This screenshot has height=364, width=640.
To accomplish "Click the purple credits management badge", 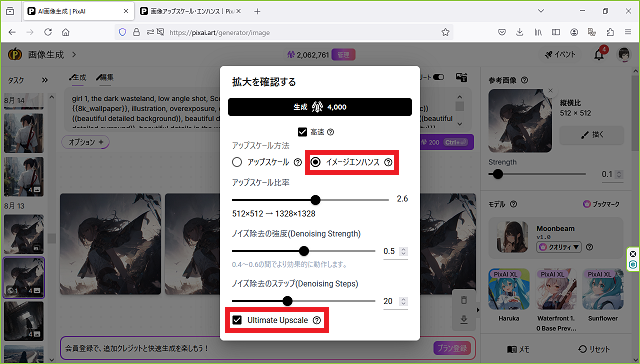I will click(x=343, y=54).
